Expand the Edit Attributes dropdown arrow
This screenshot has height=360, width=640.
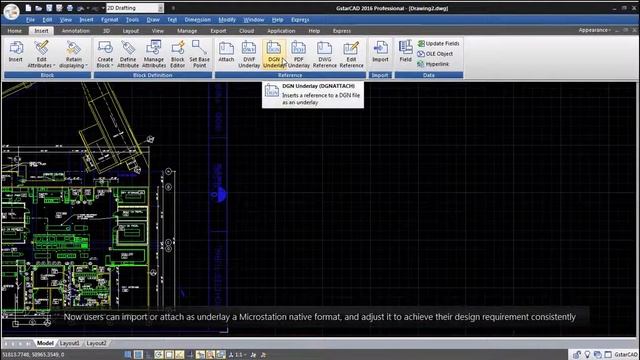point(54,66)
